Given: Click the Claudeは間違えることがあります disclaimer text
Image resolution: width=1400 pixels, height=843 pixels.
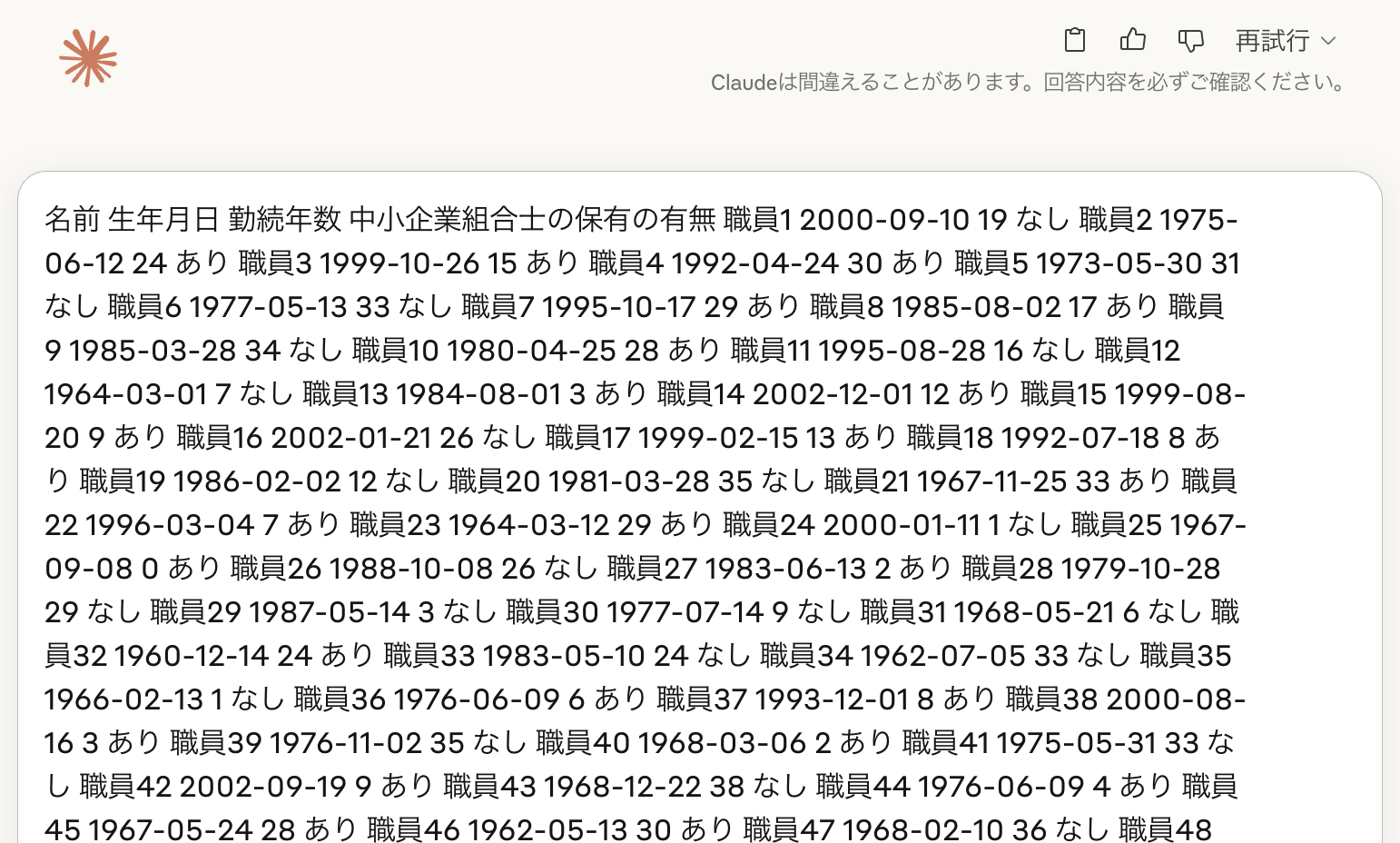Looking at the screenshot, I should [1029, 83].
